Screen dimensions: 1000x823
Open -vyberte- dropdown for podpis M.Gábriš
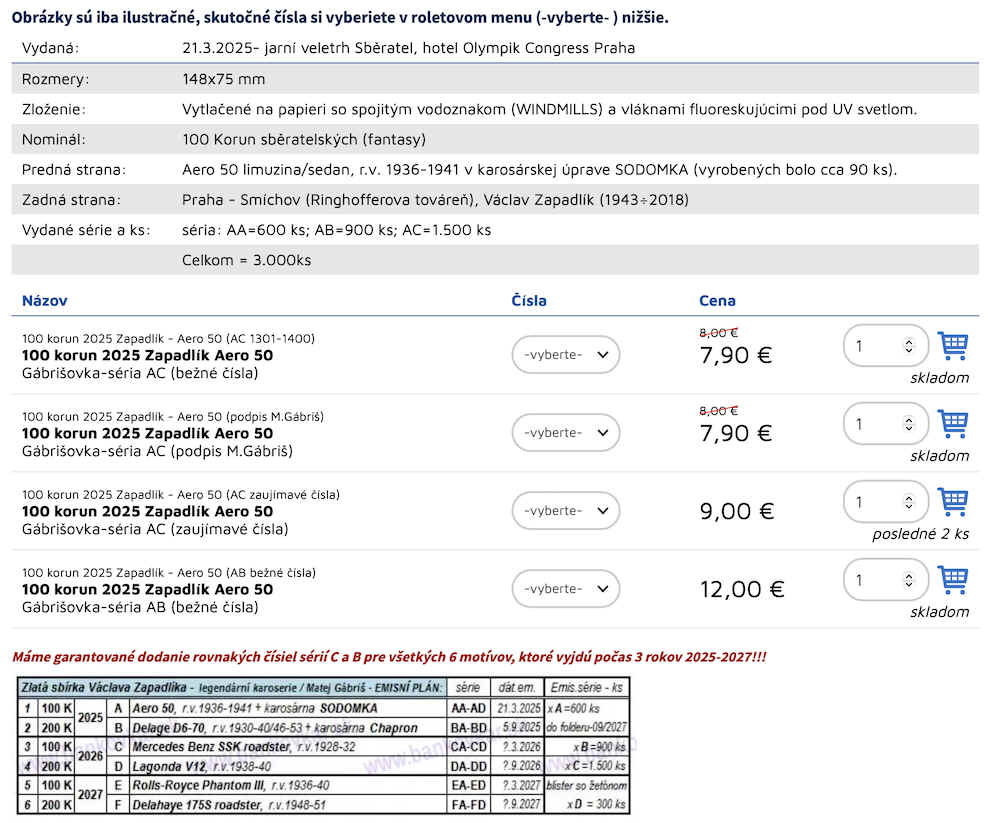[x=566, y=433]
